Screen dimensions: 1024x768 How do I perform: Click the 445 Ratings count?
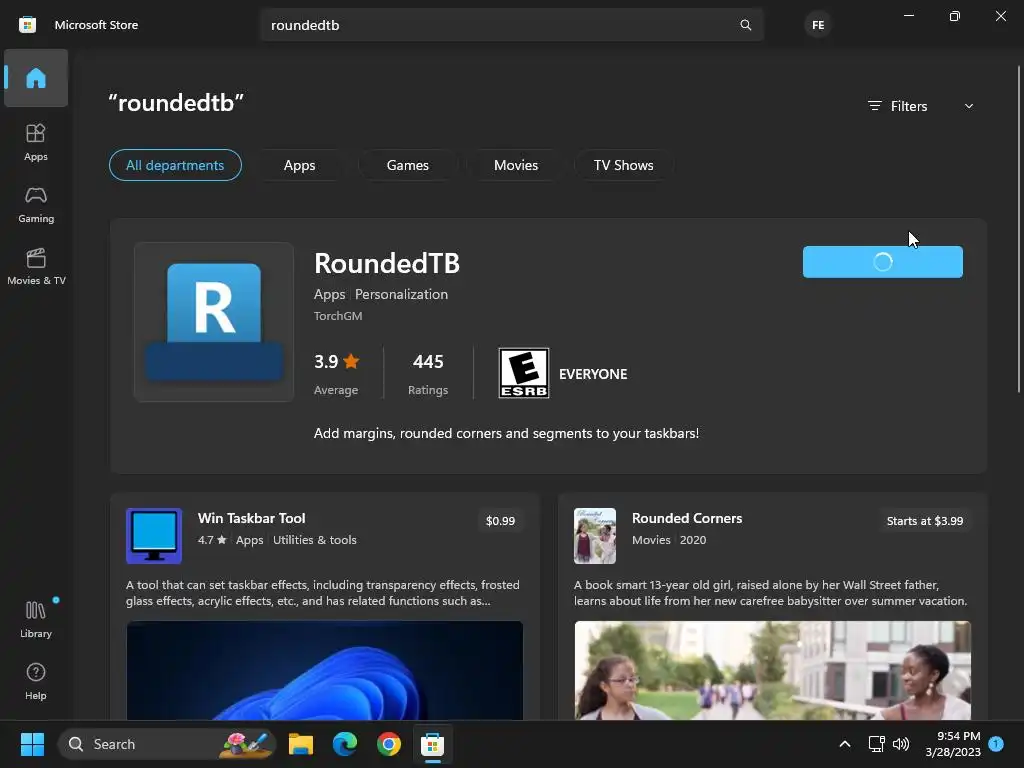(x=428, y=374)
